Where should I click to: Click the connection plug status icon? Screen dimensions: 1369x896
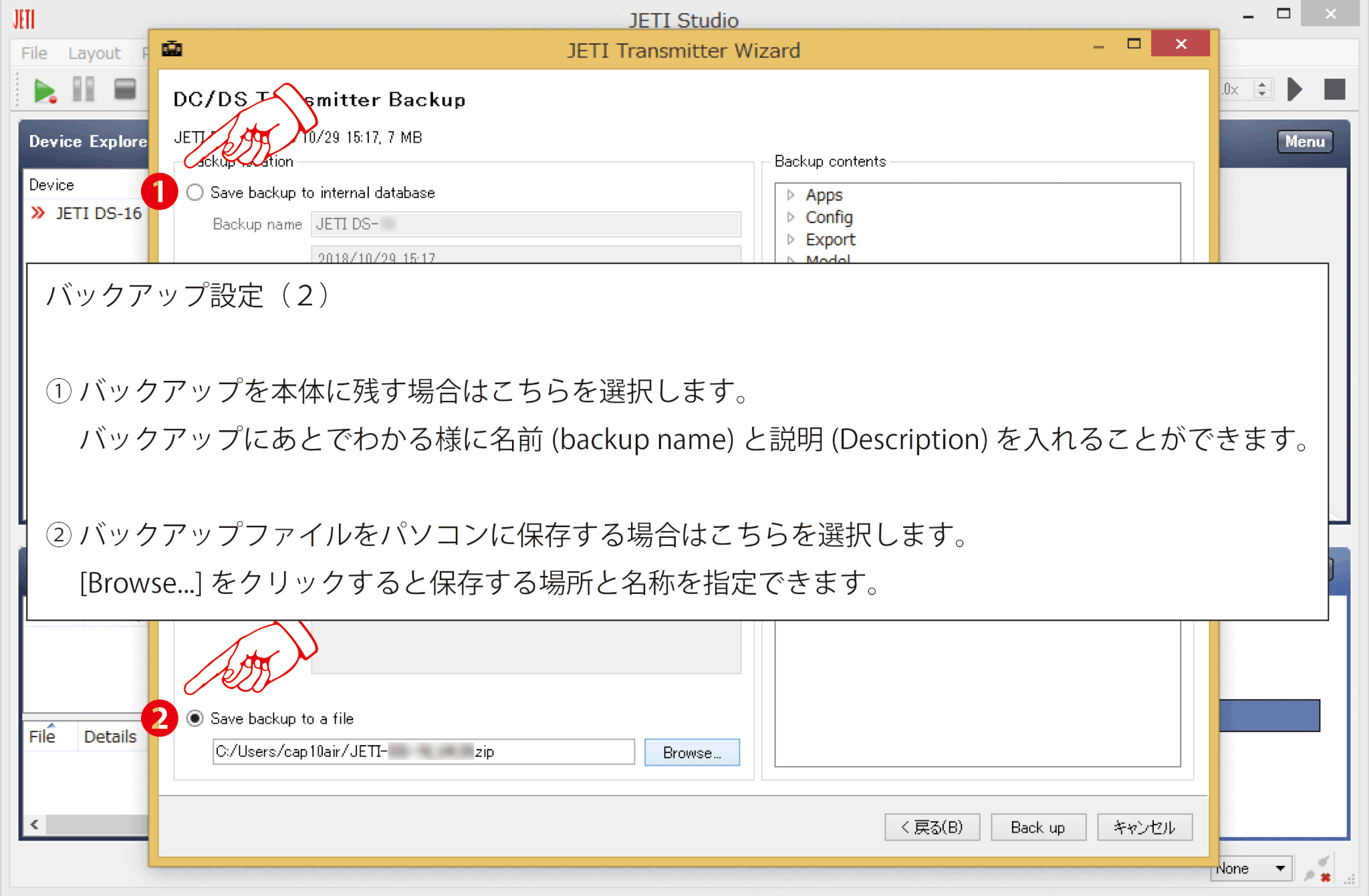coord(1317,869)
